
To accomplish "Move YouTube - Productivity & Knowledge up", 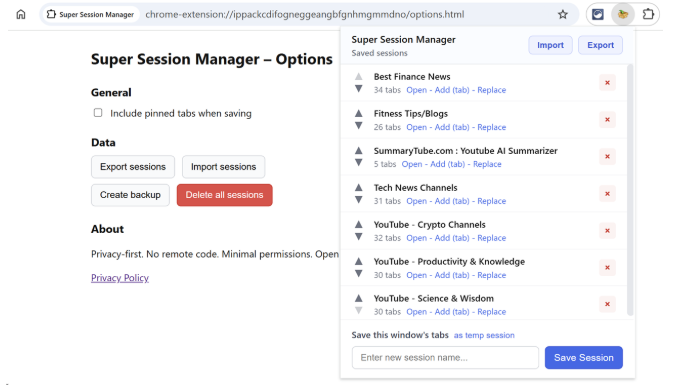I will click(x=359, y=261).
